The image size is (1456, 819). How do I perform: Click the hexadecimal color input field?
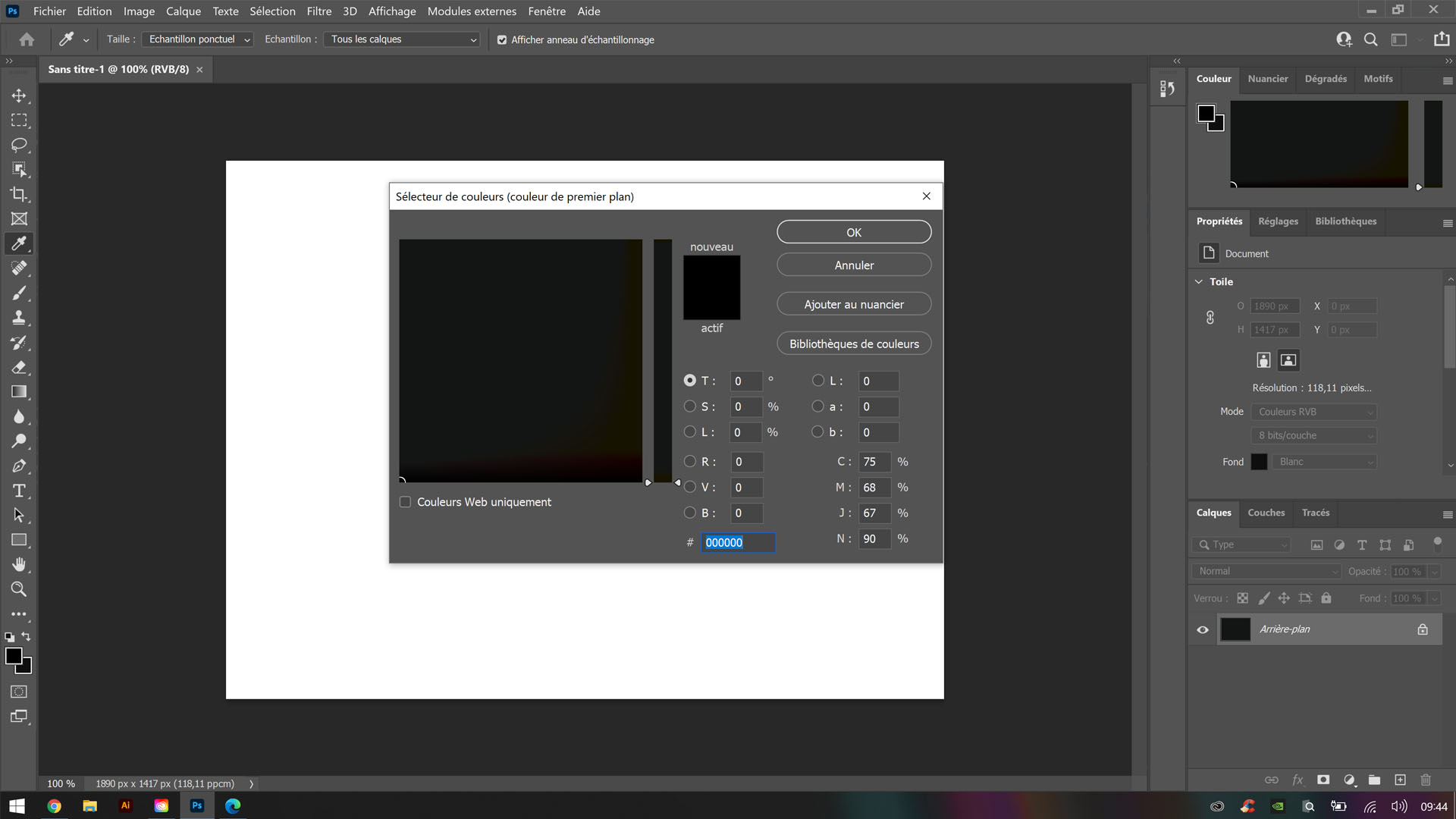pos(738,543)
